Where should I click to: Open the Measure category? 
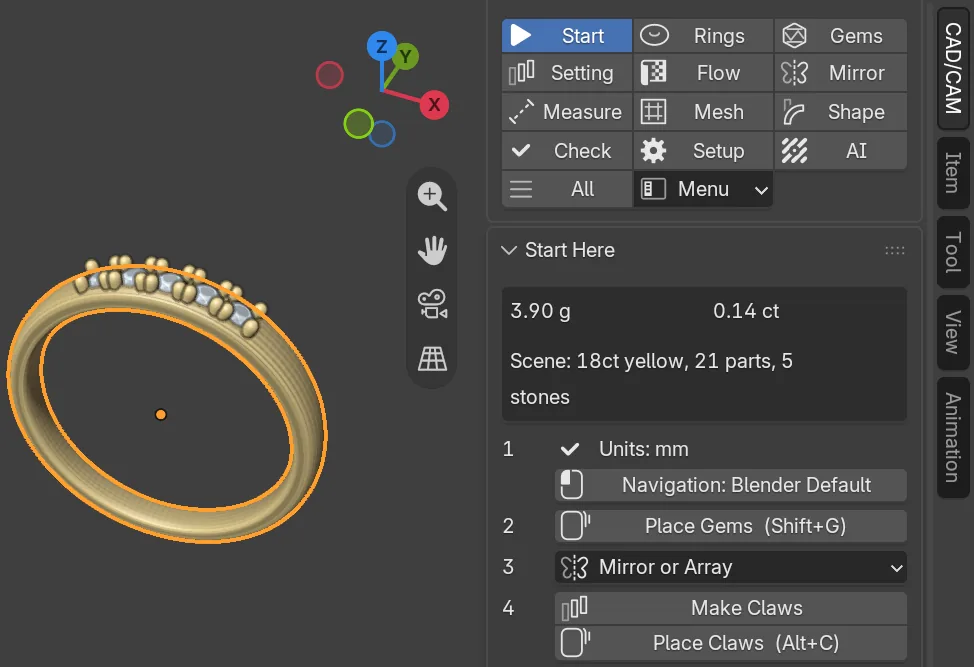pos(567,112)
